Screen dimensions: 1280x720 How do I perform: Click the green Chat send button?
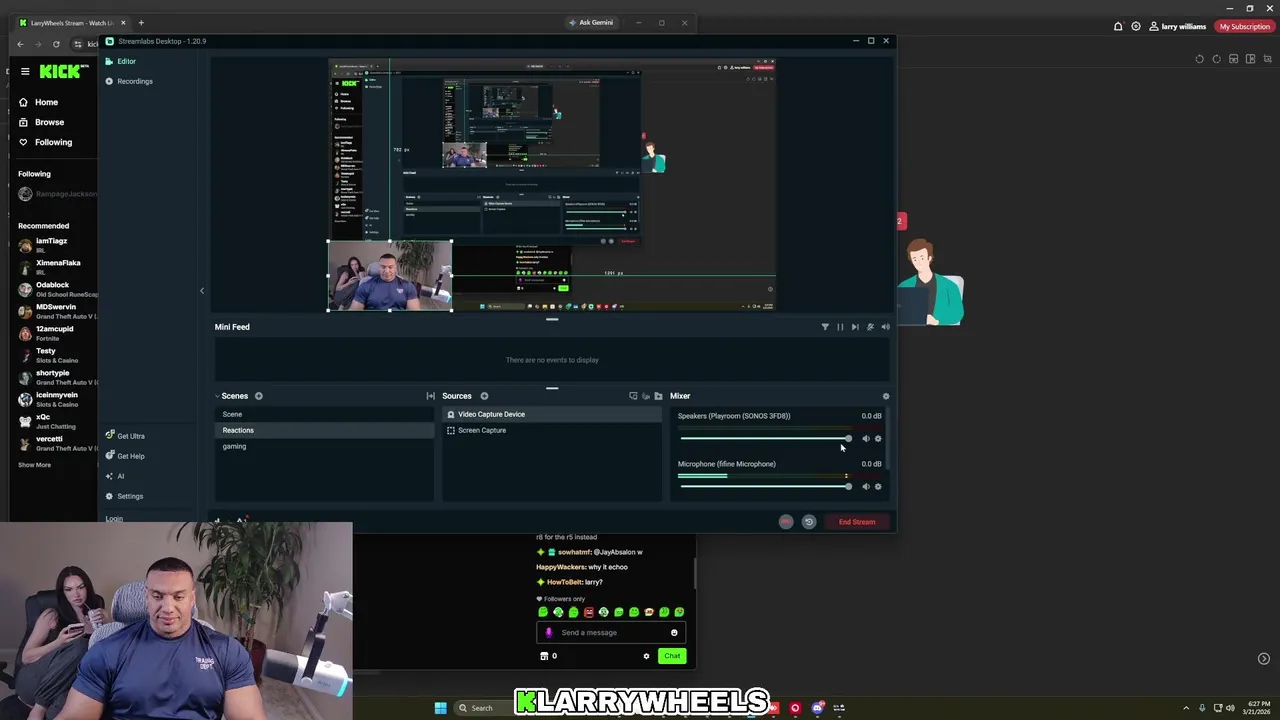[672, 656]
